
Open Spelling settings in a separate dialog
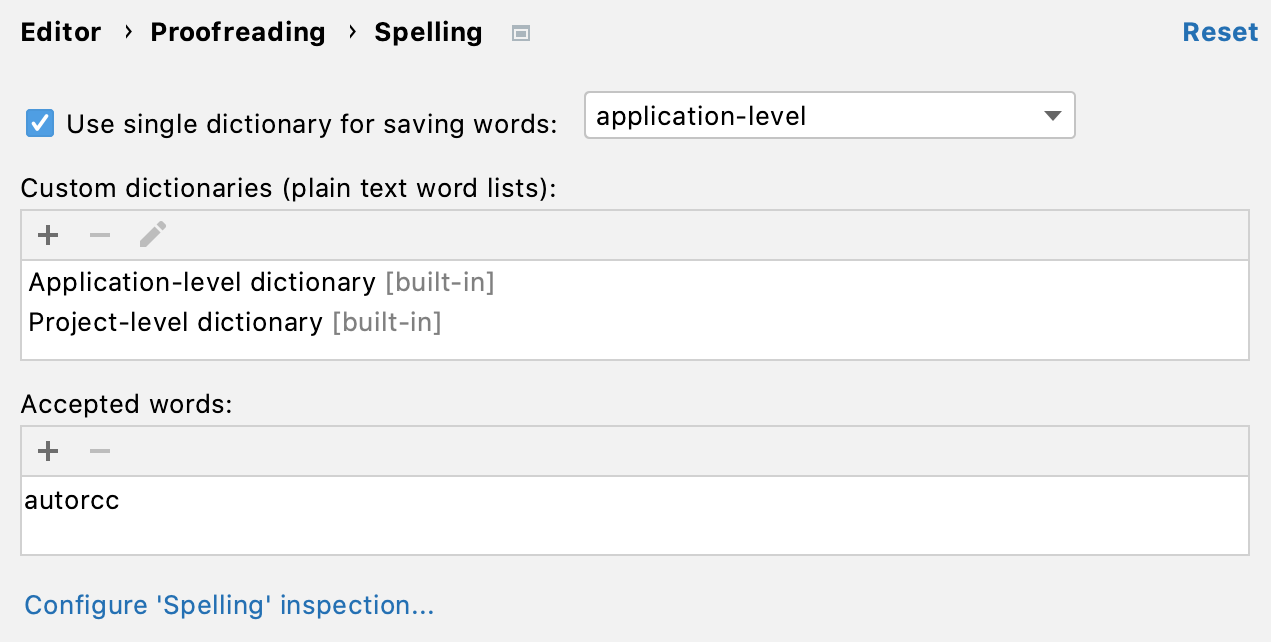[520, 32]
